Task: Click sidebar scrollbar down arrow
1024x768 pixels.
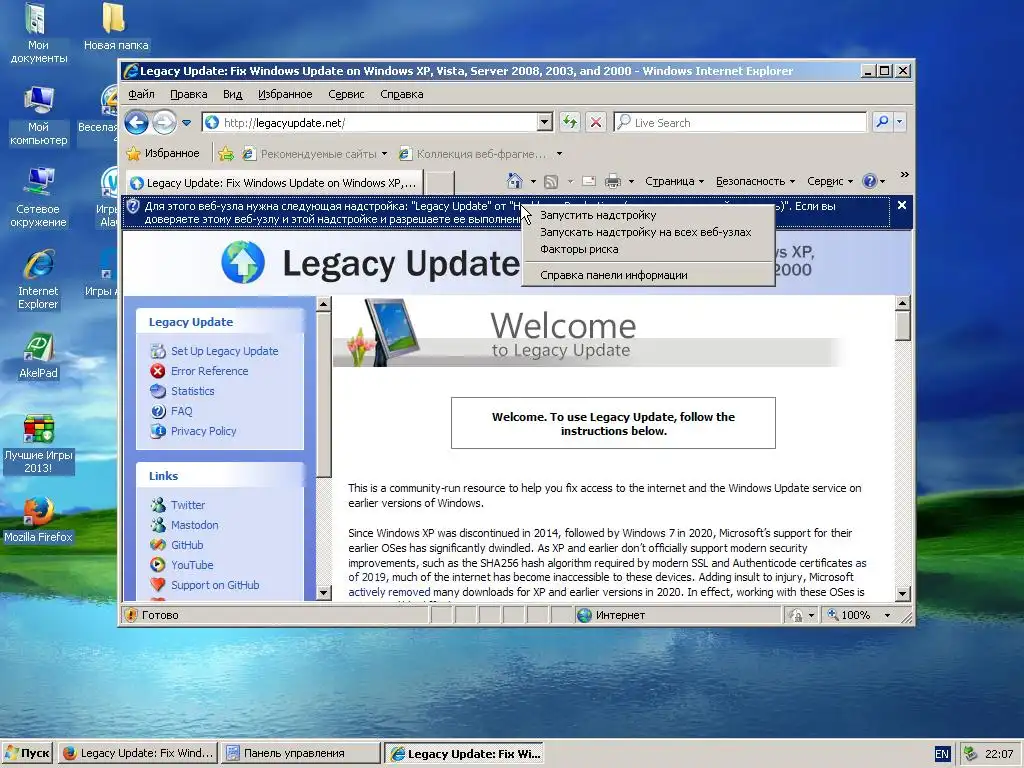Action: click(323, 593)
